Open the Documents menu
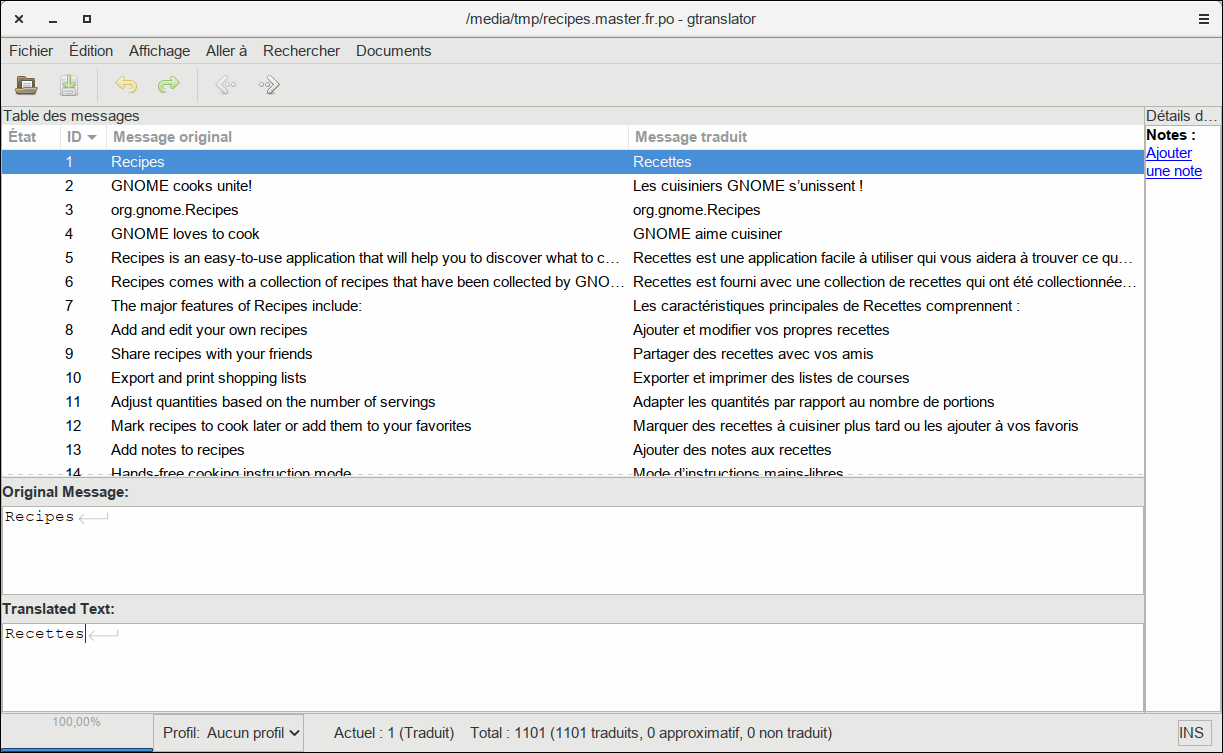This screenshot has height=753, width=1223. 393,51
